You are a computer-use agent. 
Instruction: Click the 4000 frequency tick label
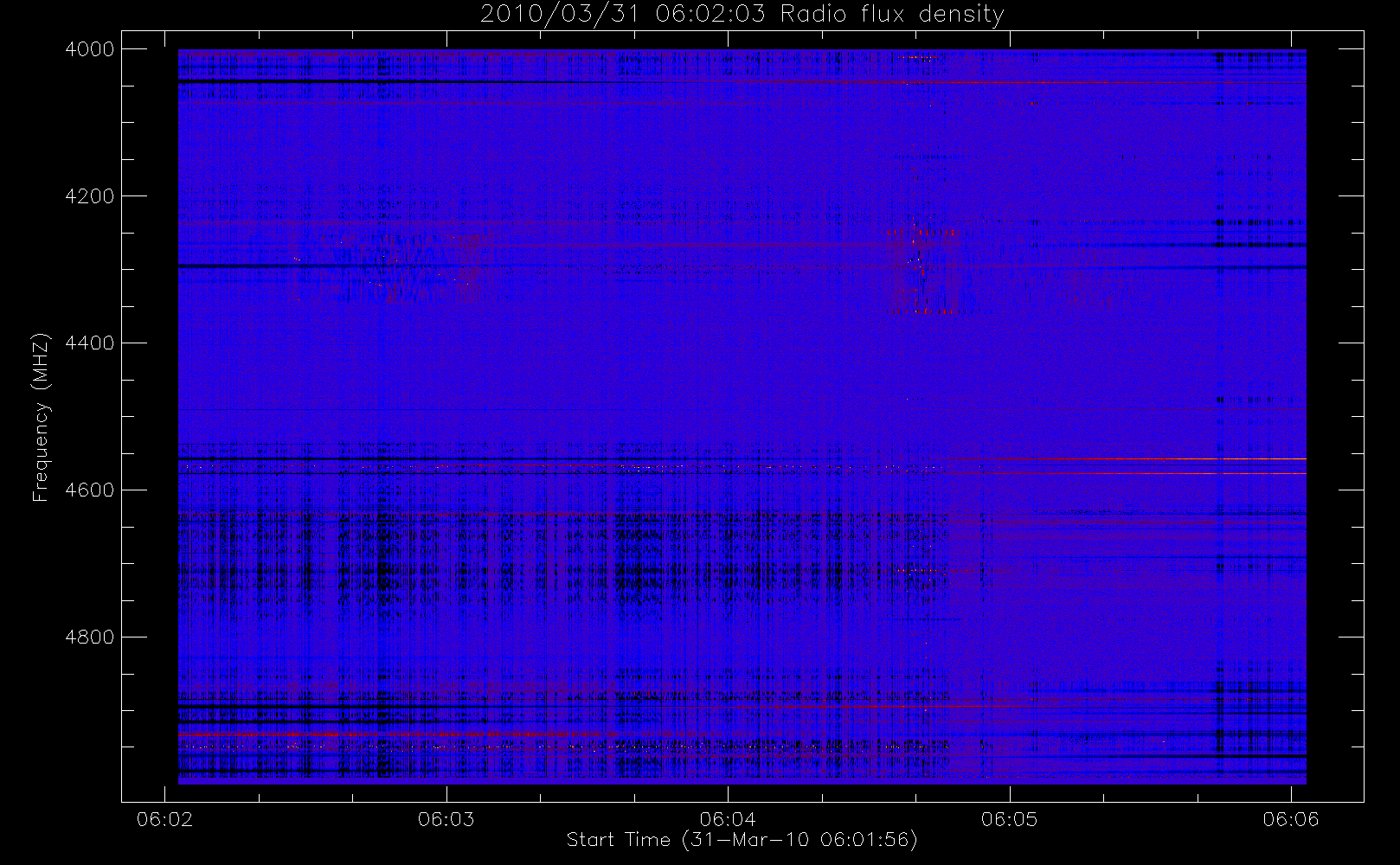[x=90, y=49]
